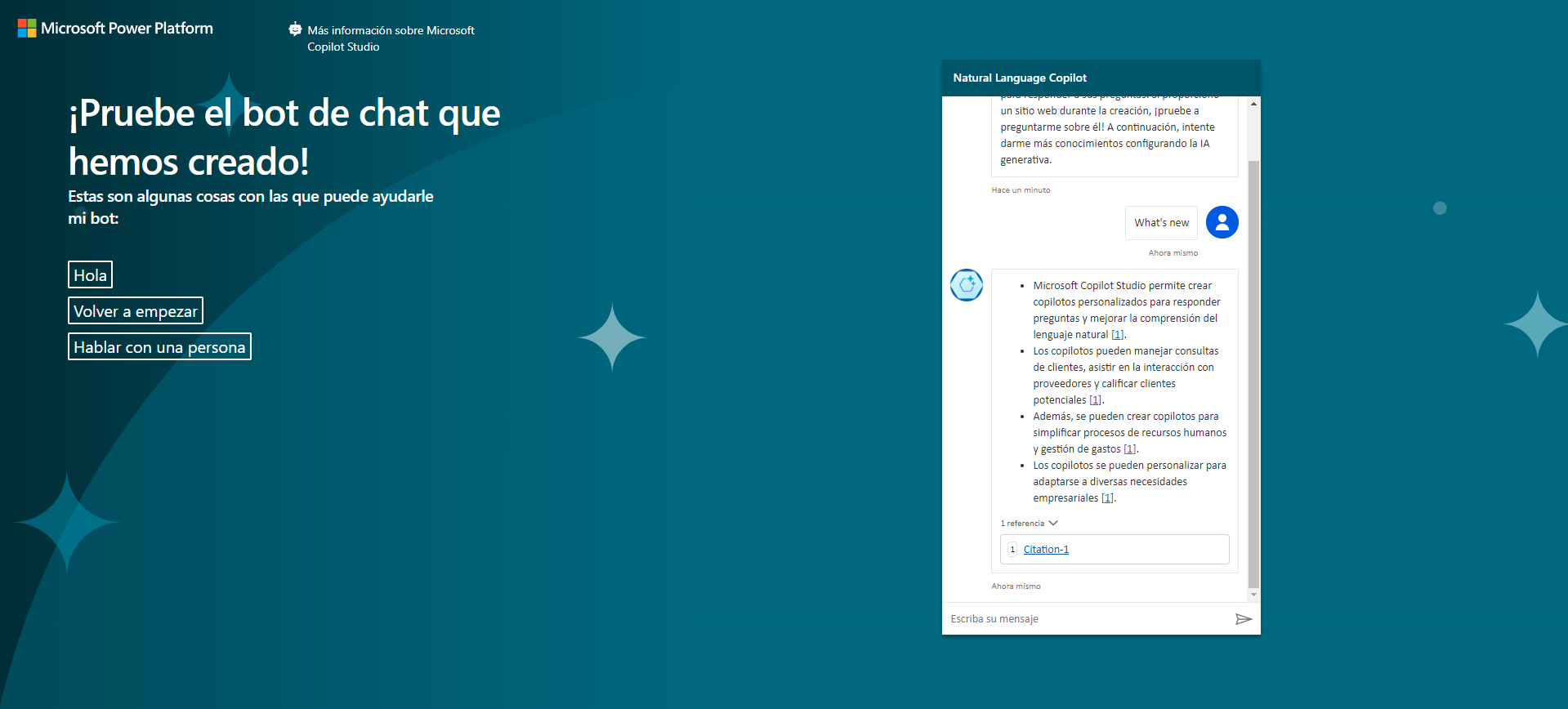Click the Hola suggestion button
Viewport: 1568px width, 709px height.
(x=90, y=274)
